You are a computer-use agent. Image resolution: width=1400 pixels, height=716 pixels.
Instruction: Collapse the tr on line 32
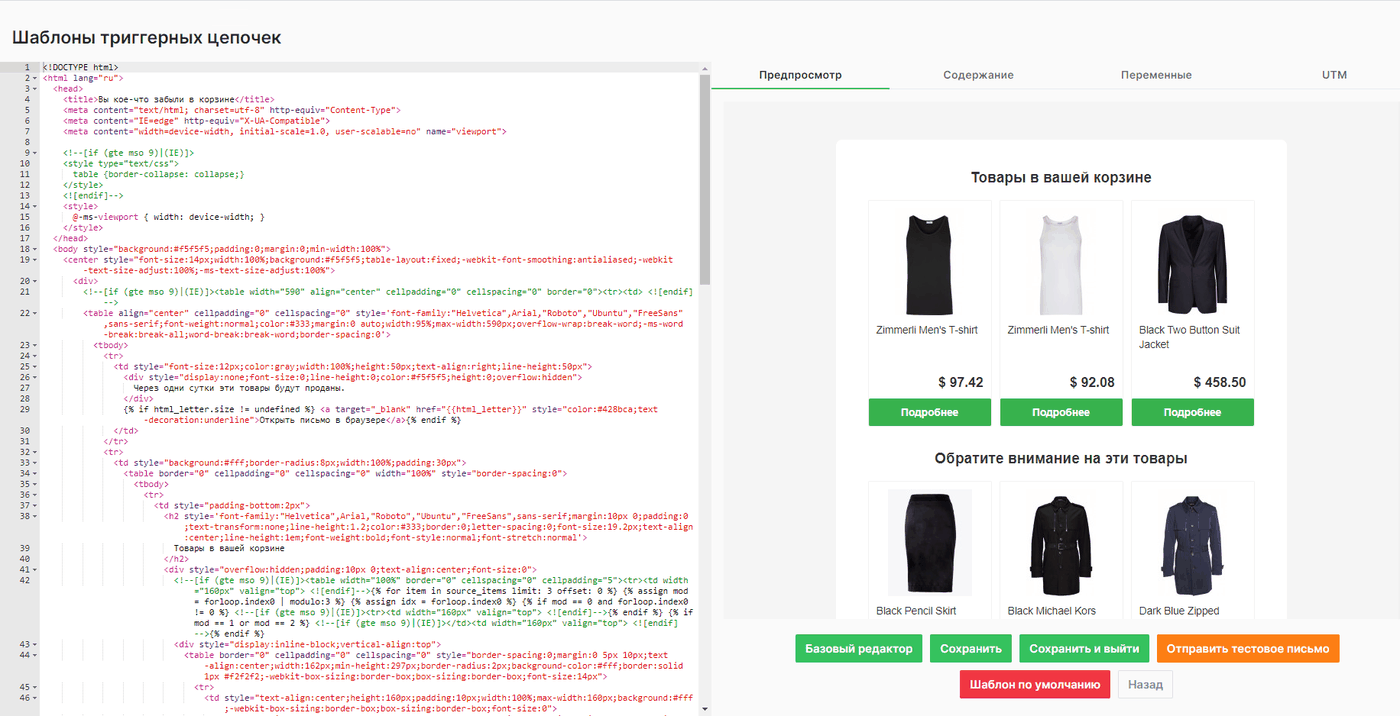pyautogui.click(x=36, y=452)
